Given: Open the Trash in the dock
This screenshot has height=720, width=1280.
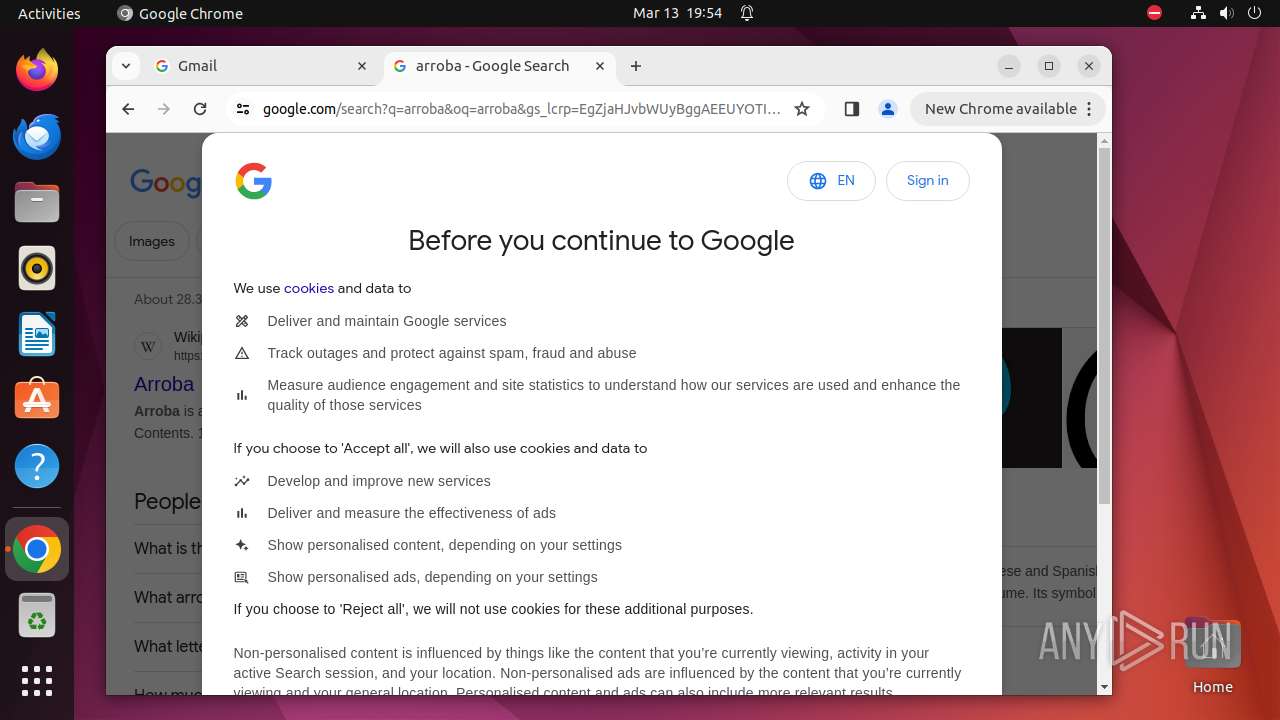Looking at the screenshot, I should pyautogui.click(x=37, y=615).
